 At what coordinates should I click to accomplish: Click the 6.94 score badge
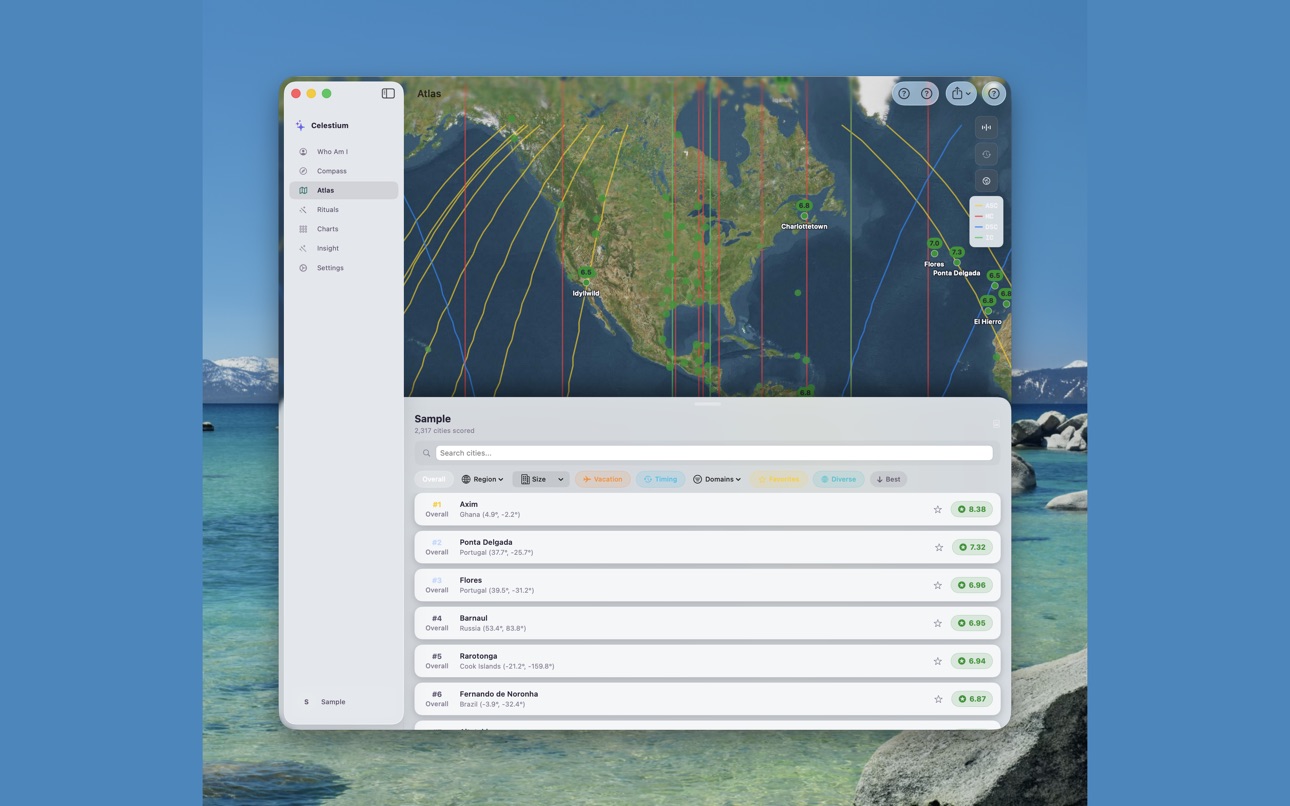pos(971,661)
